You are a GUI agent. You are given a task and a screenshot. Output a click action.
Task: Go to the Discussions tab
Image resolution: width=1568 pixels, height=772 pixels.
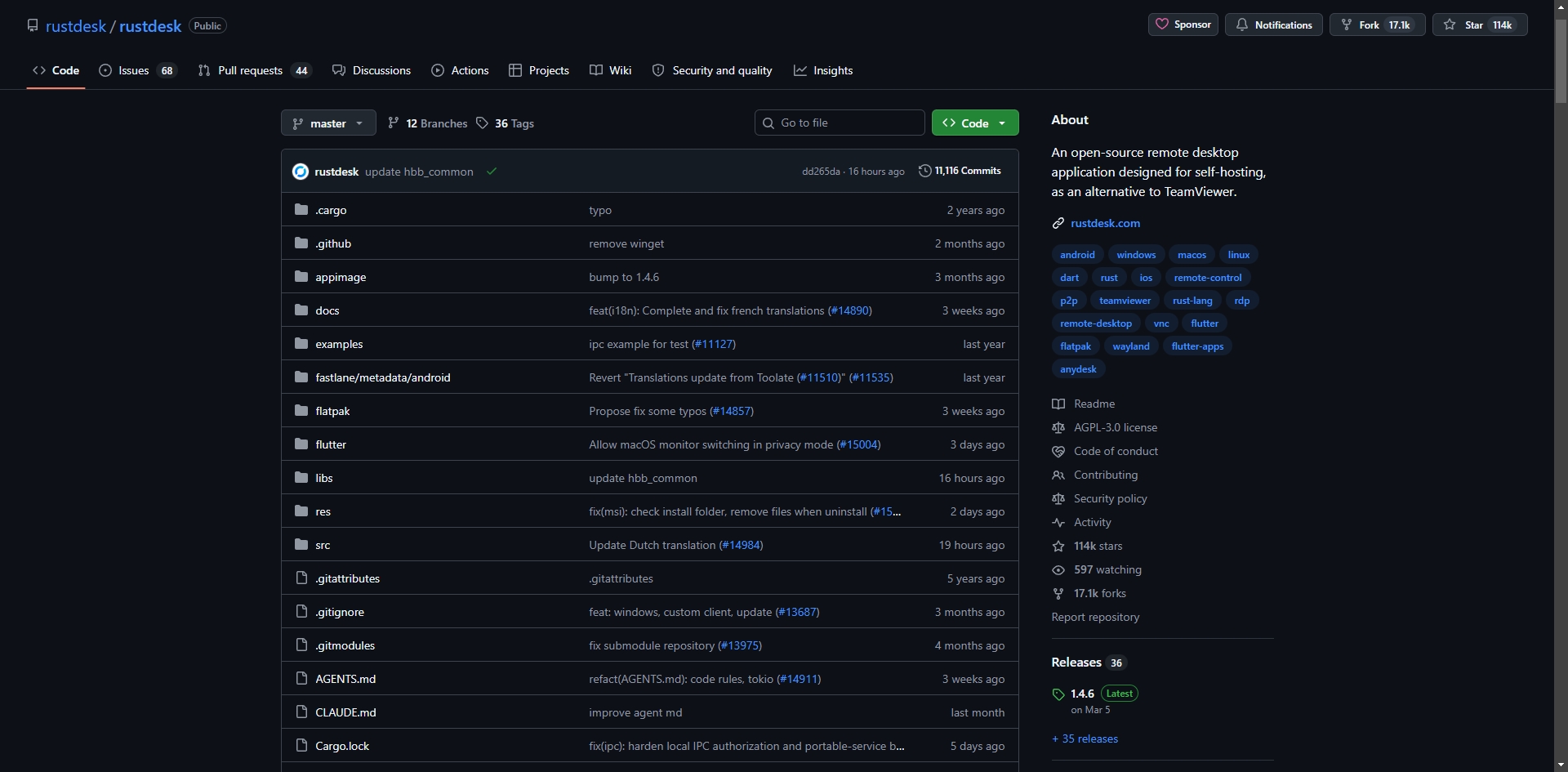coord(372,70)
